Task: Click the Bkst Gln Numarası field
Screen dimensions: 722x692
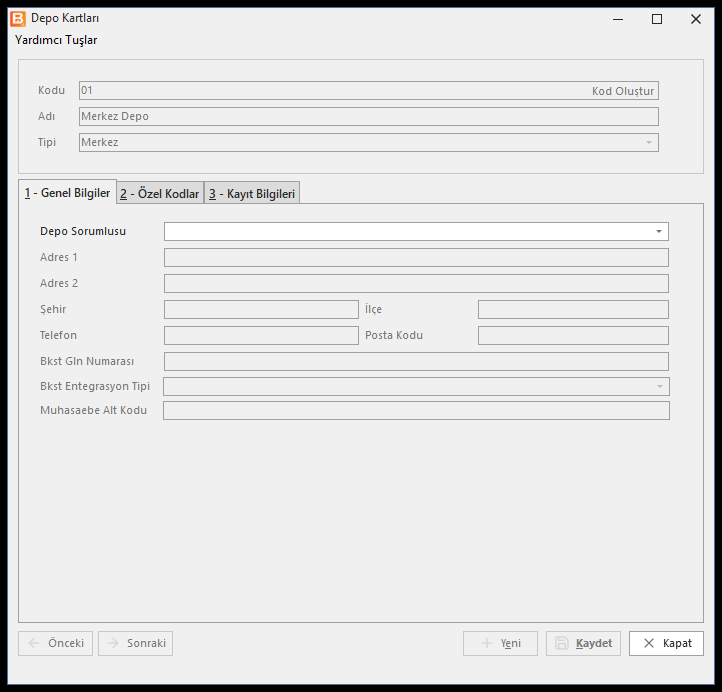Action: tap(416, 361)
